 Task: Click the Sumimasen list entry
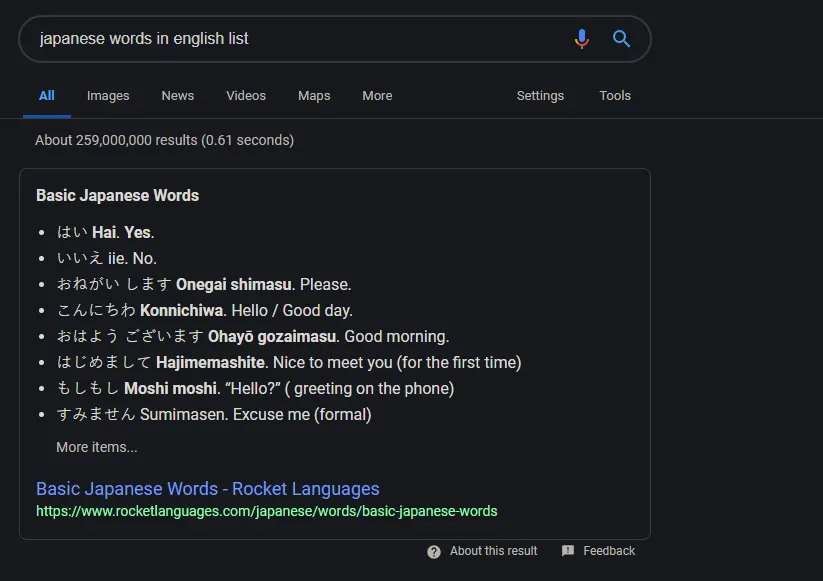(214, 414)
